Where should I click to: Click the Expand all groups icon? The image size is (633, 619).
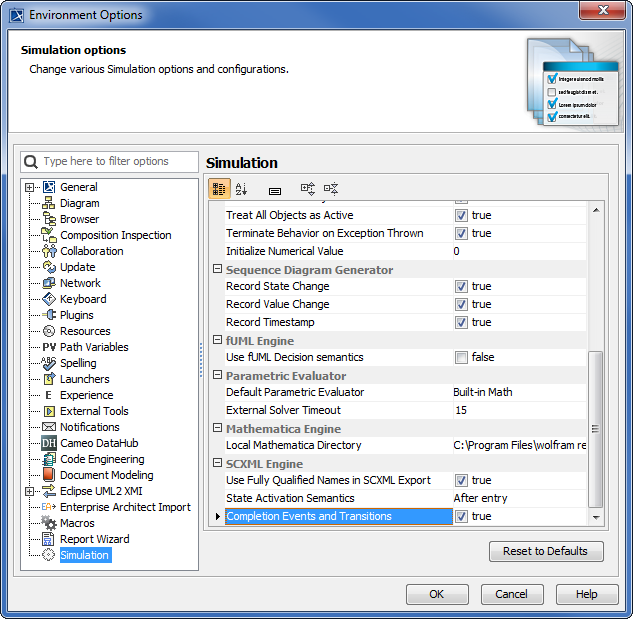click(308, 189)
